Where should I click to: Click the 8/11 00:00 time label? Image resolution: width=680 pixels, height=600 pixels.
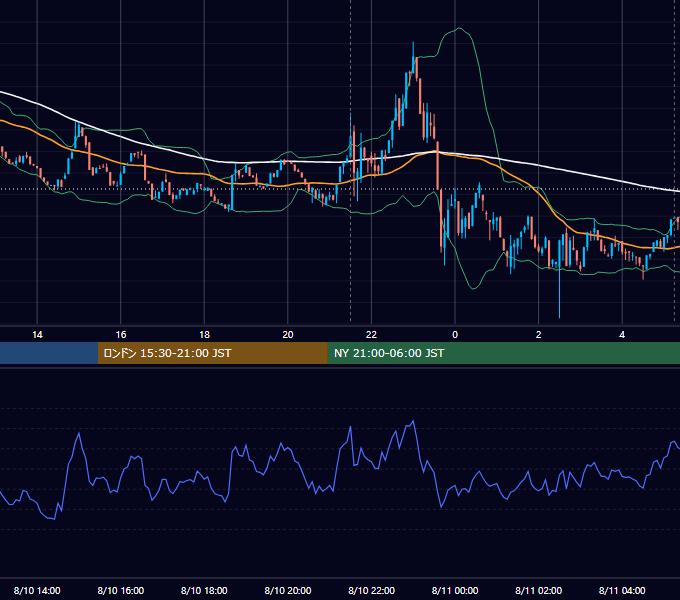pyautogui.click(x=455, y=590)
